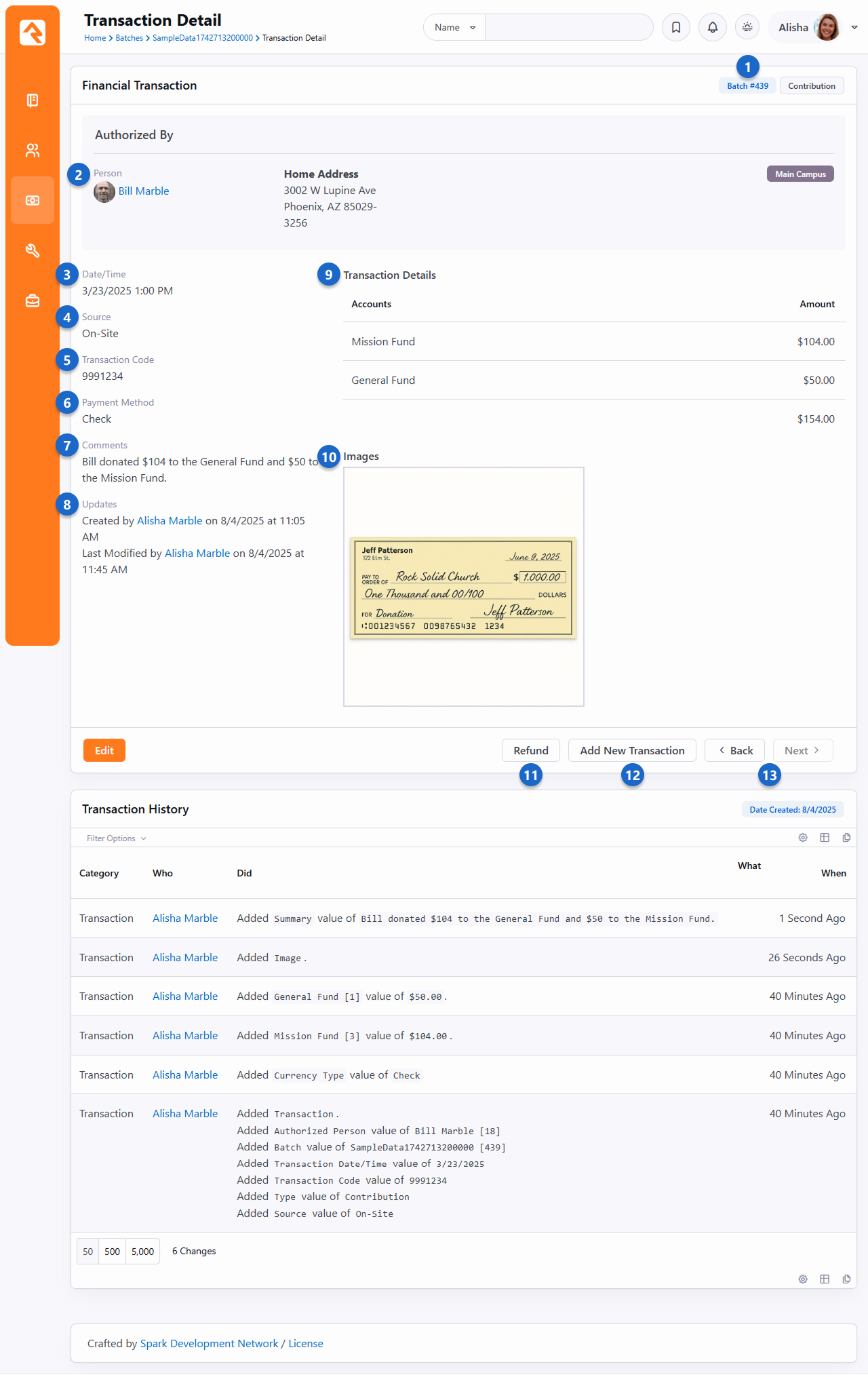Click the copy icon above history grid
Screen dimensions: 868x1375
point(846,838)
